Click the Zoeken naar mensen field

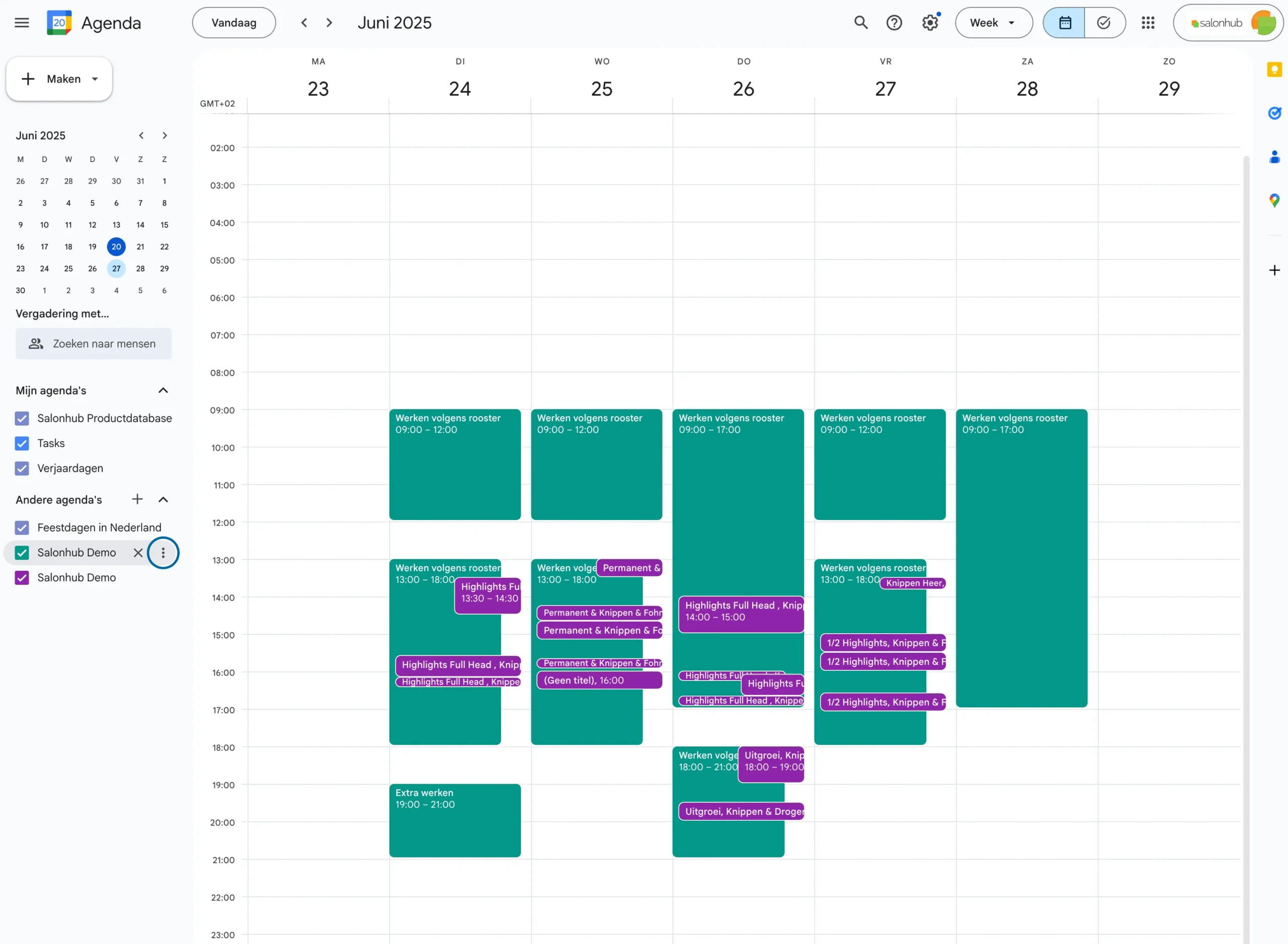(x=94, y=344)
